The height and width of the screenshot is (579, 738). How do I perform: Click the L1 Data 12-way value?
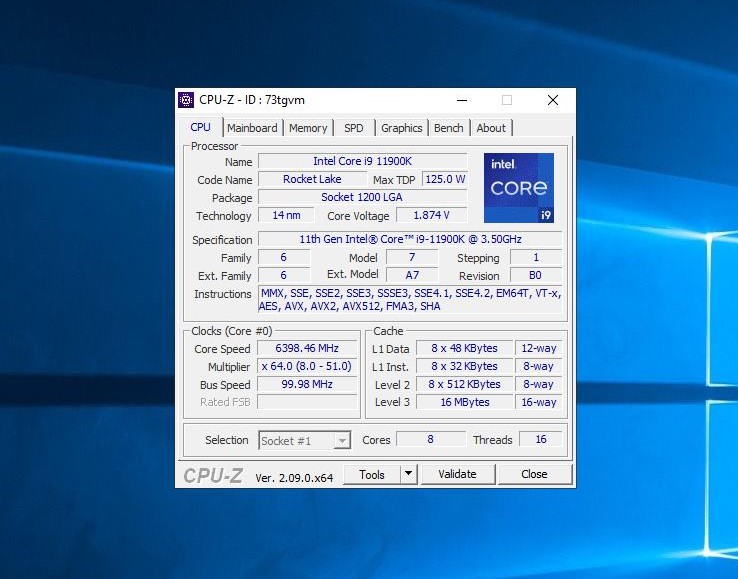tap(538, 348)
